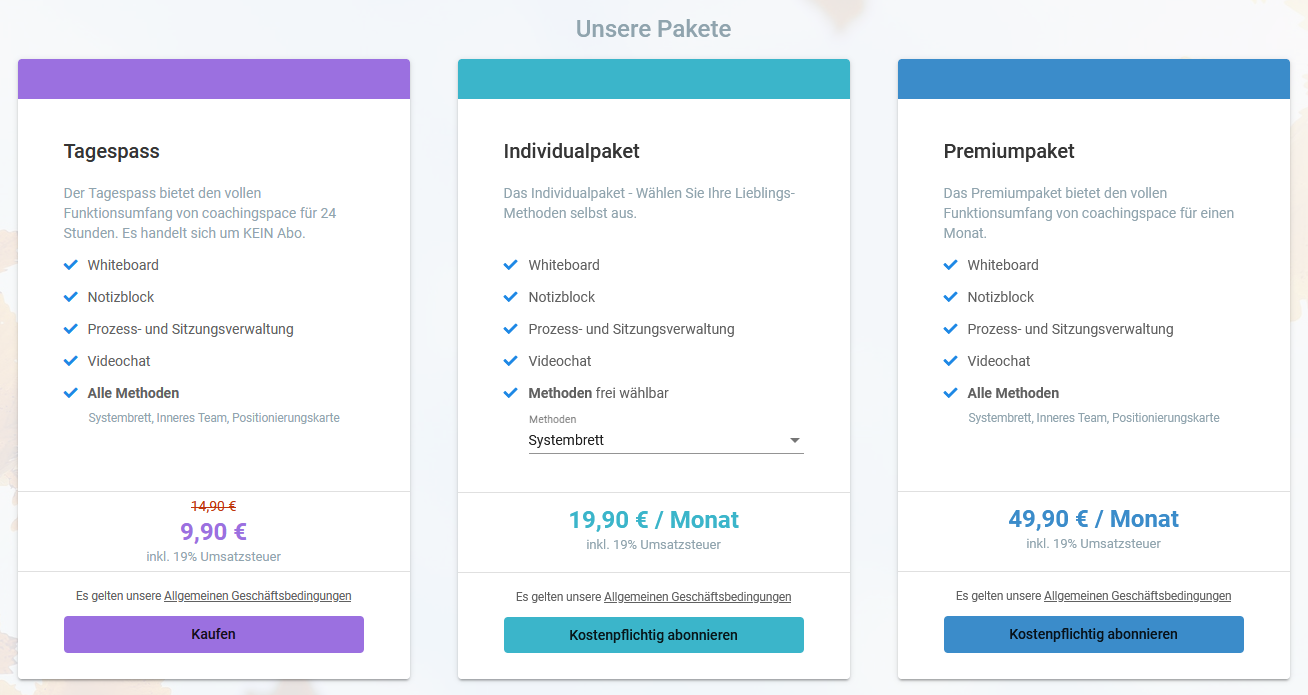Click the Prozess- und Sitzungsverwaltung checkmark in Premiumpaket

pyautogui.click(x=950, y=329)
